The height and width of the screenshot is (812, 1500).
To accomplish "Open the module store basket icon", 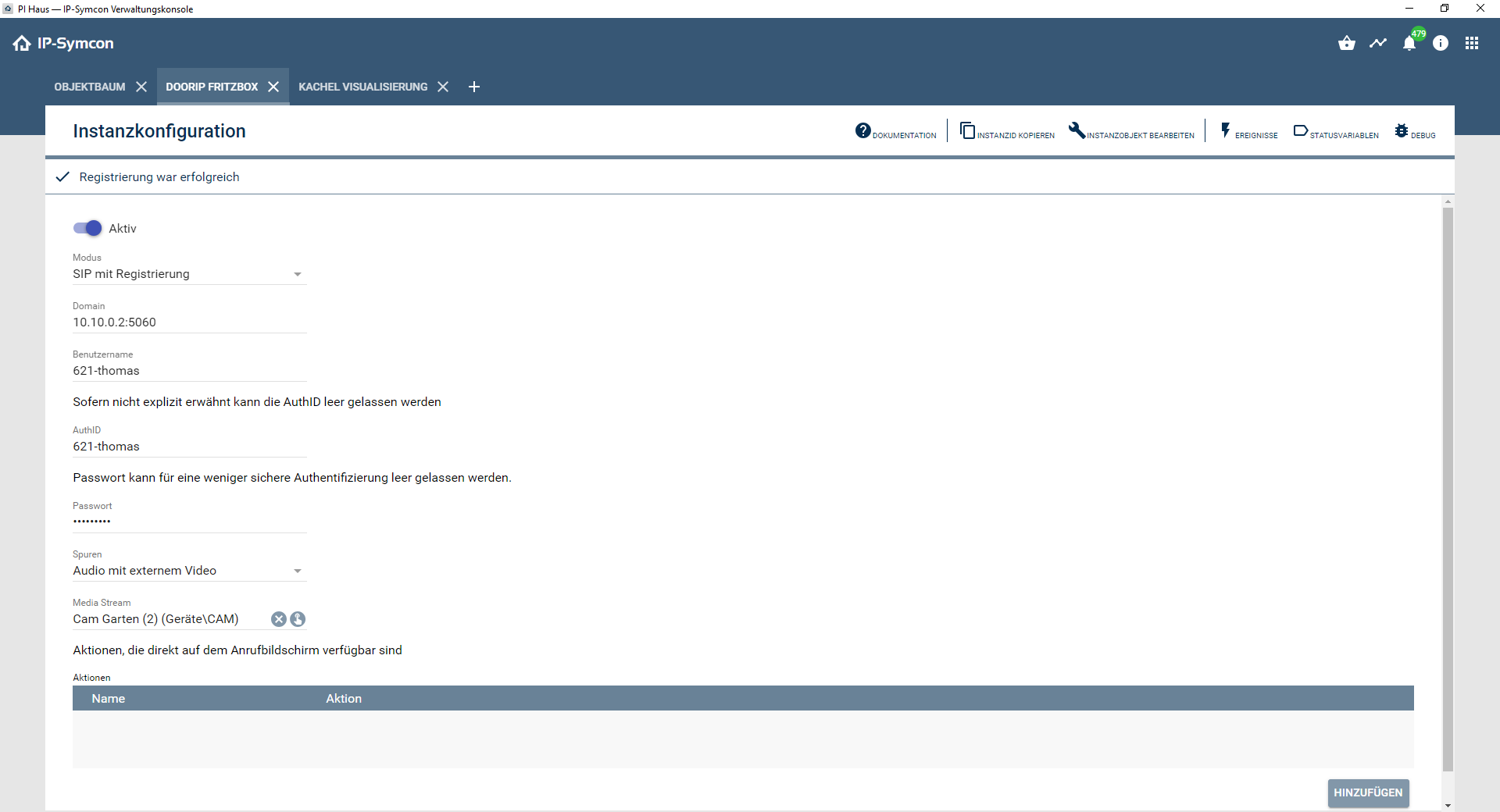I will click(1346, 43).
